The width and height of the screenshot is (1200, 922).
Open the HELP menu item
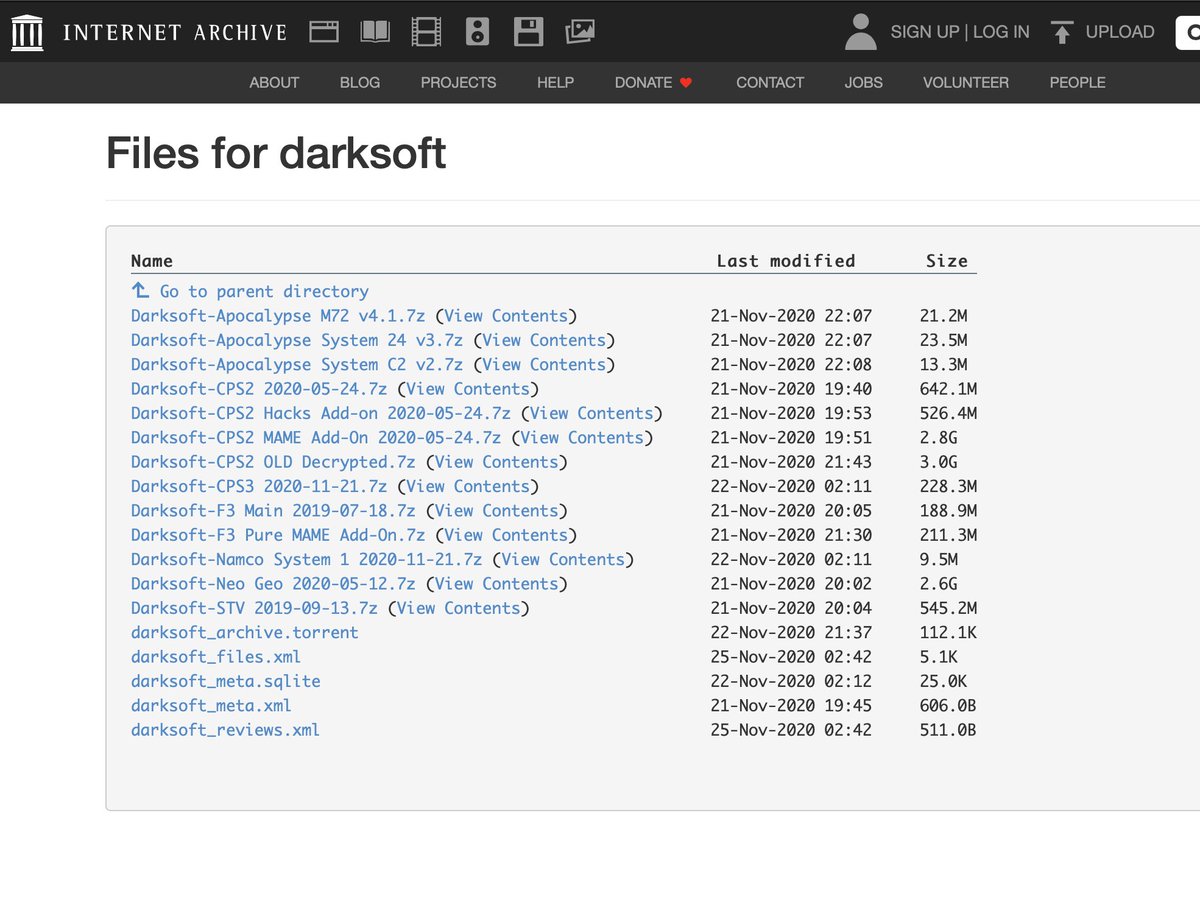pos(555,83)
